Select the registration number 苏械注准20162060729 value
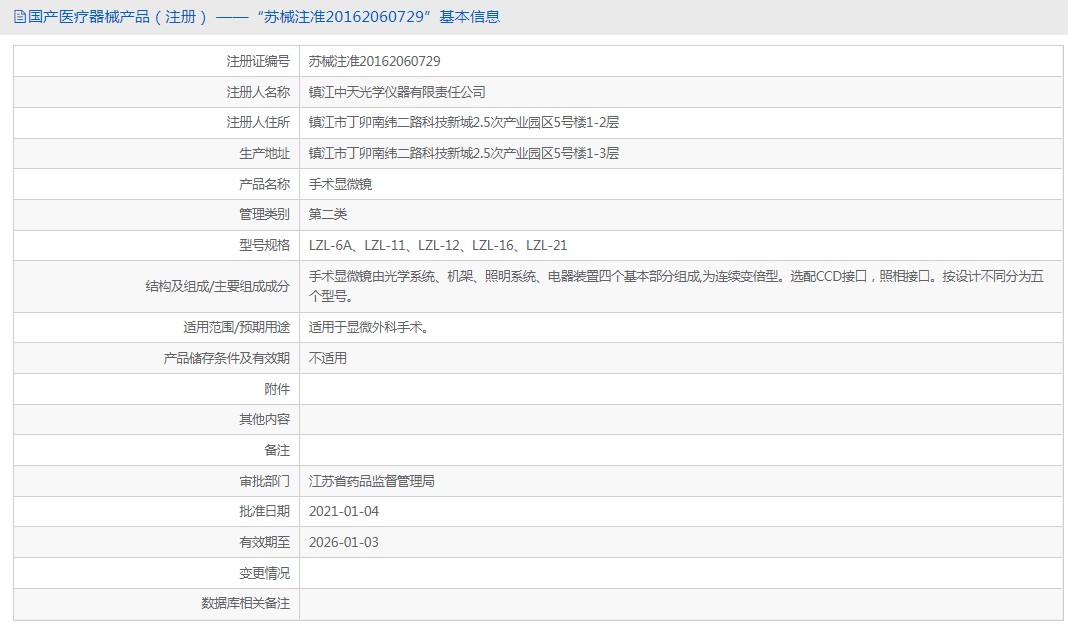Screen dimensions: 1068x627 click(x=374, y=61)
